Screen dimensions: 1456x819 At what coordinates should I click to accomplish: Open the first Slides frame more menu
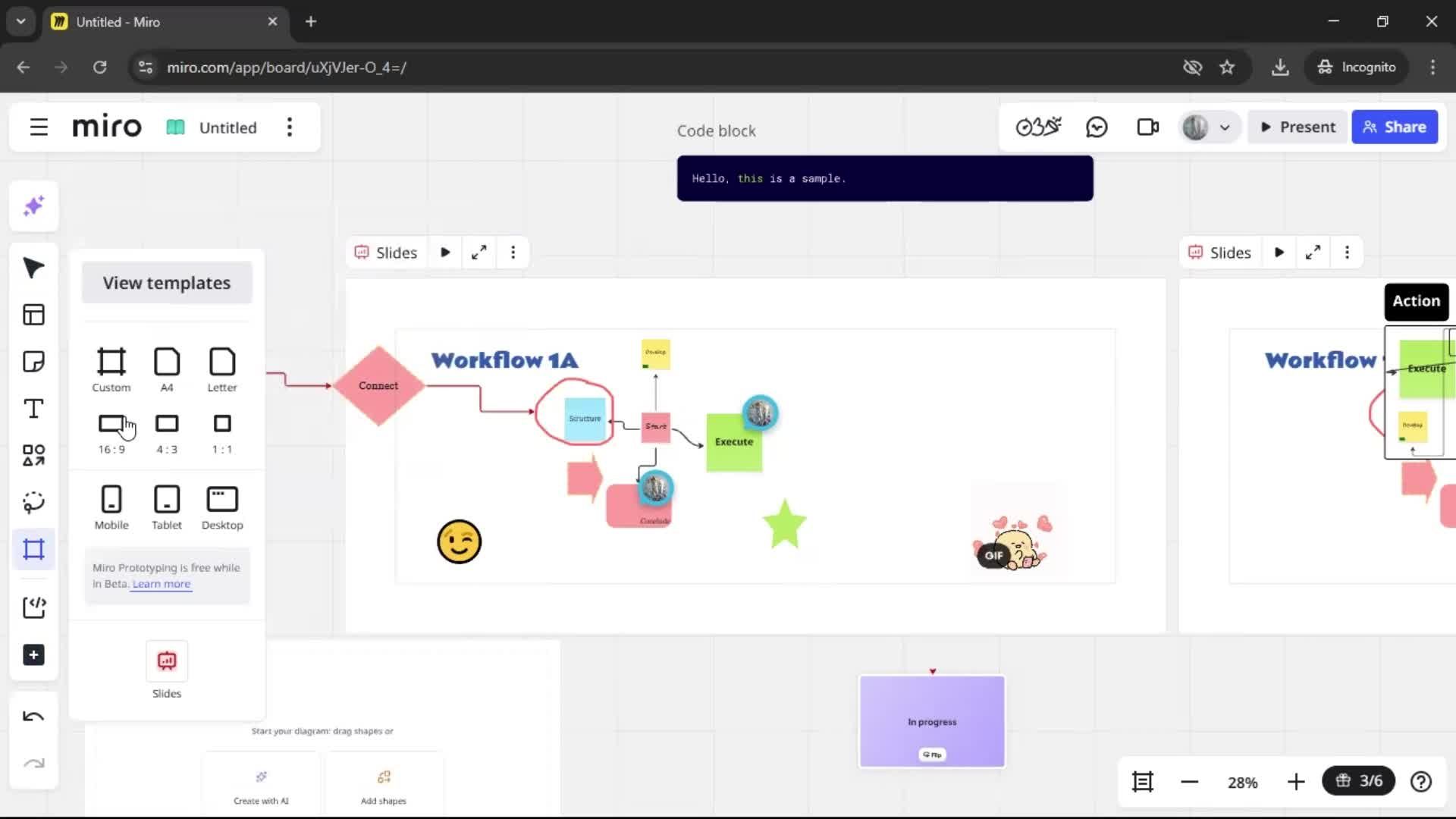[x=513, y=253]
